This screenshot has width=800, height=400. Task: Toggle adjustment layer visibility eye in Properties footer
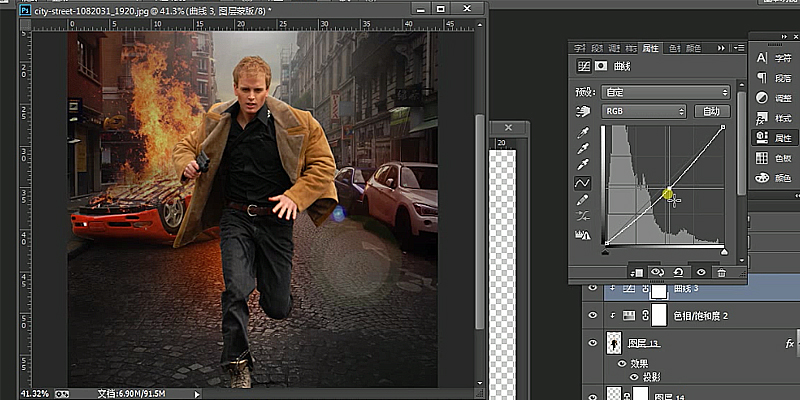coord(701,272)
